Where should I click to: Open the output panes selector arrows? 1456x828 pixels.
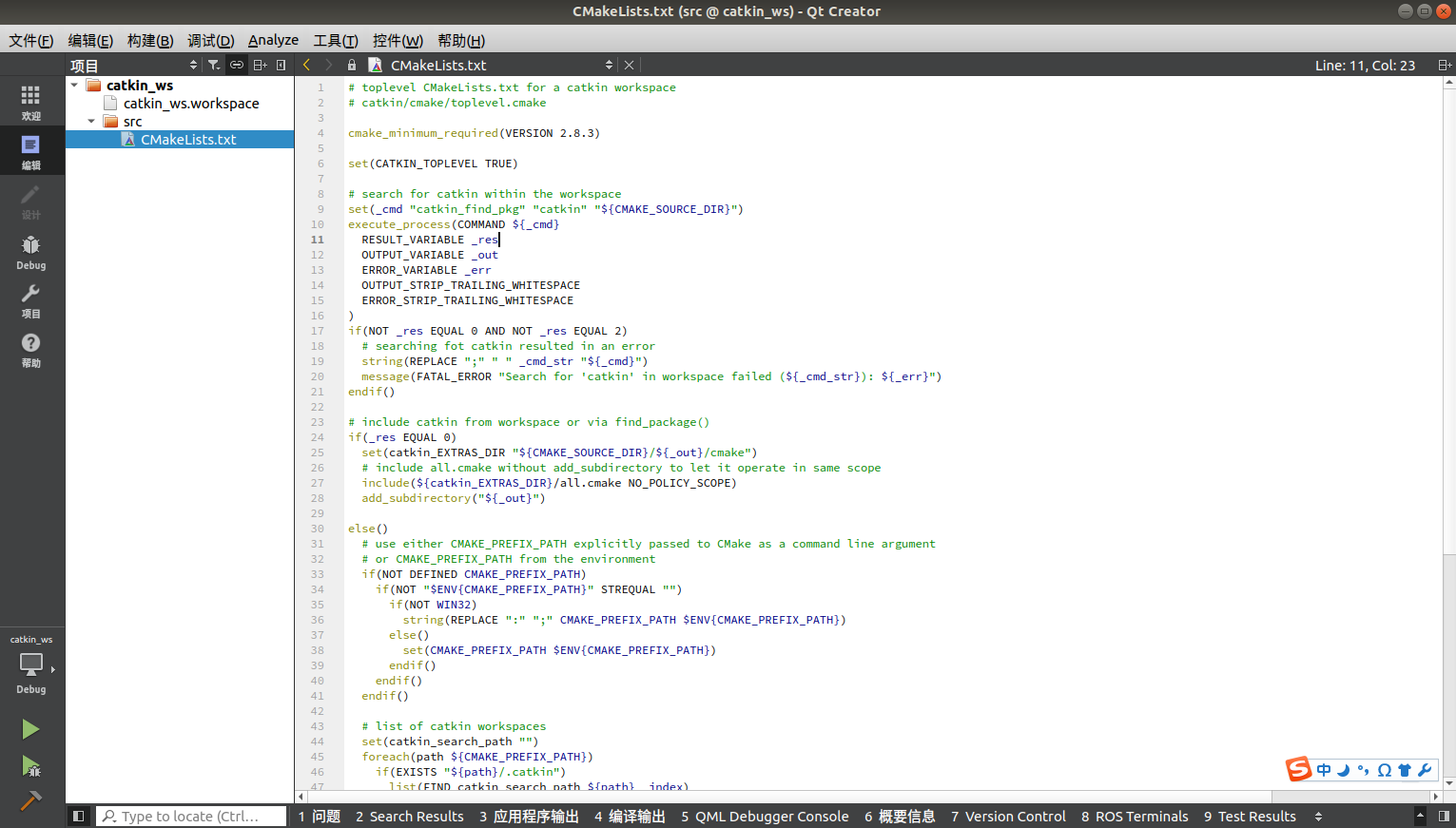coord(1318,816)
